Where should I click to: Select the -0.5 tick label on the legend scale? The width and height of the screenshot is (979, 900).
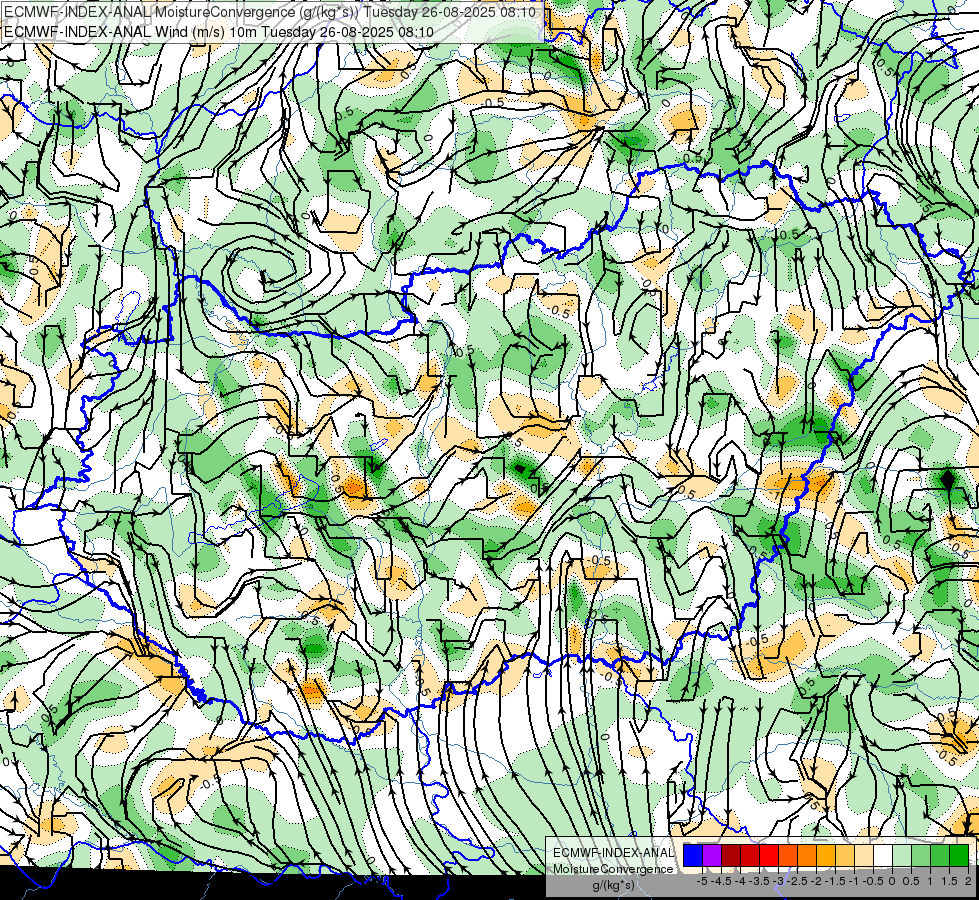click(873, 881)
